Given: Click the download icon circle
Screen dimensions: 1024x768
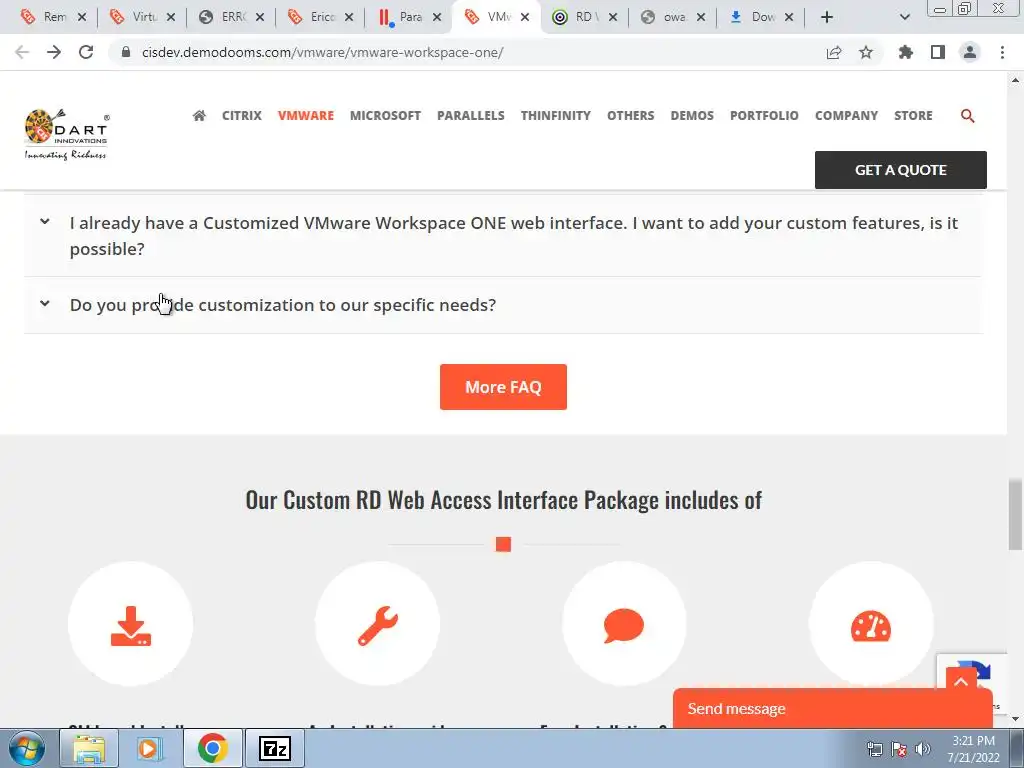Looking at the screenshot, I should (x=131, y=624).
